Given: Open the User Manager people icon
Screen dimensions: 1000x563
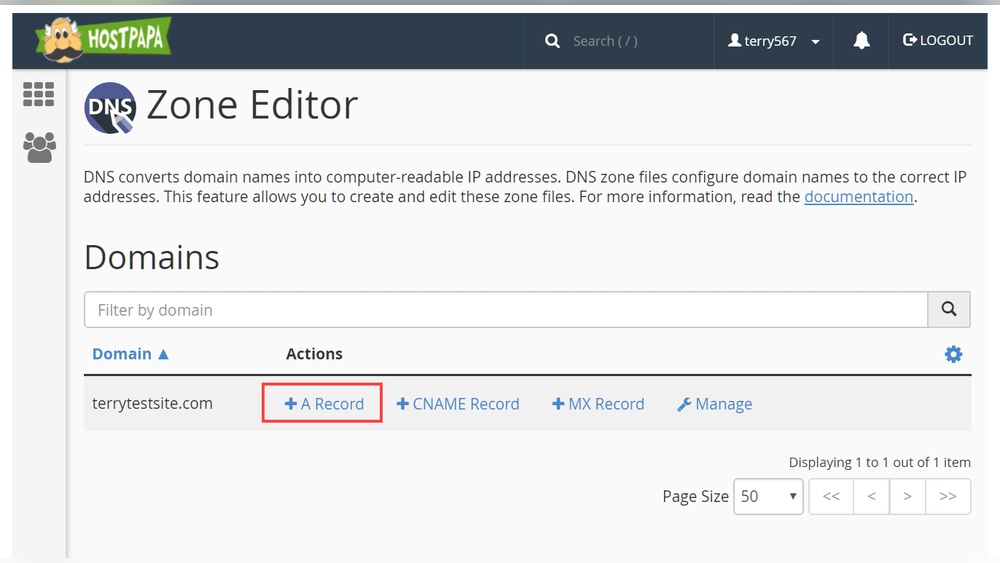Looking at the screenshot, I should (40, 147).
